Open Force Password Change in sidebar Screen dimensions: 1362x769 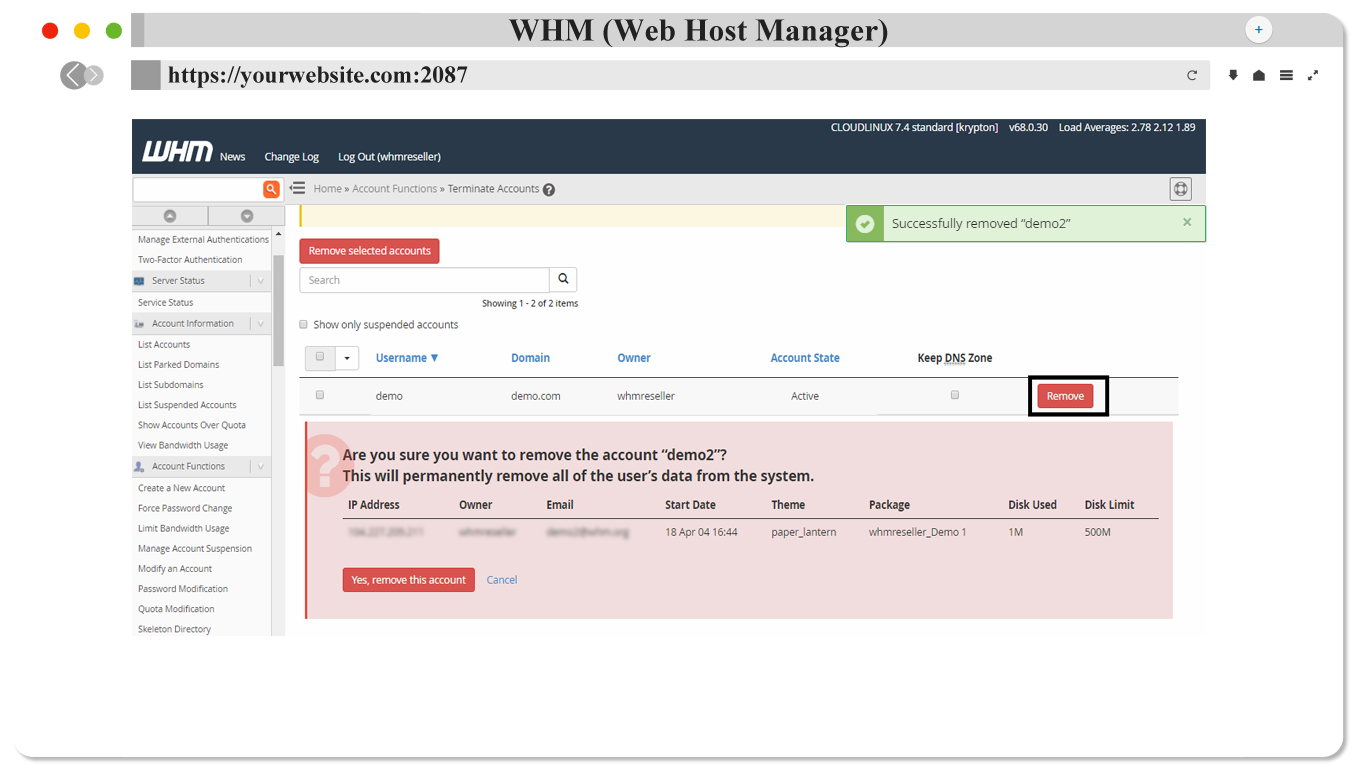pos(185,508)
